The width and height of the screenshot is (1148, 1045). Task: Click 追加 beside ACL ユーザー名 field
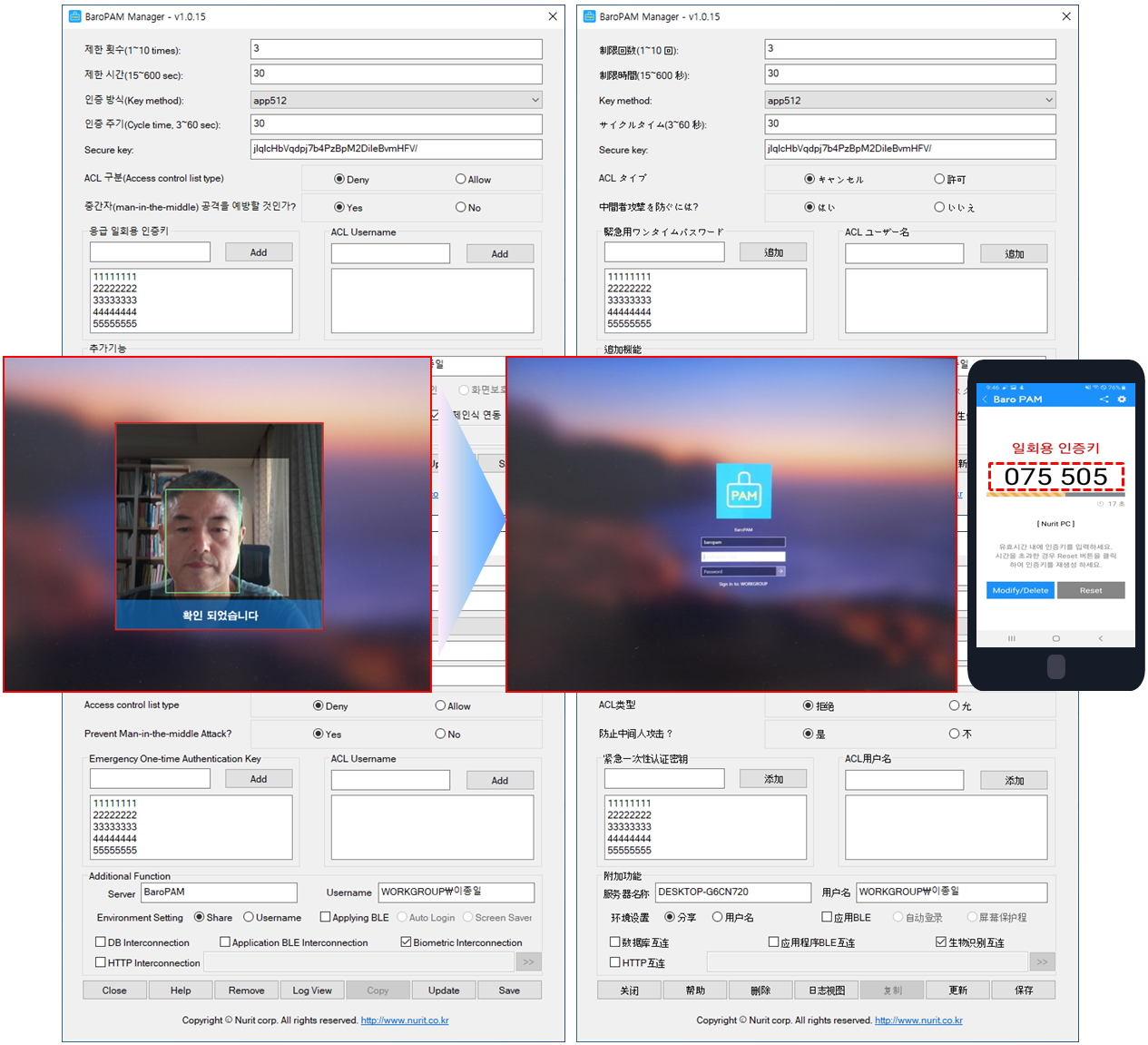[1014, 254]
